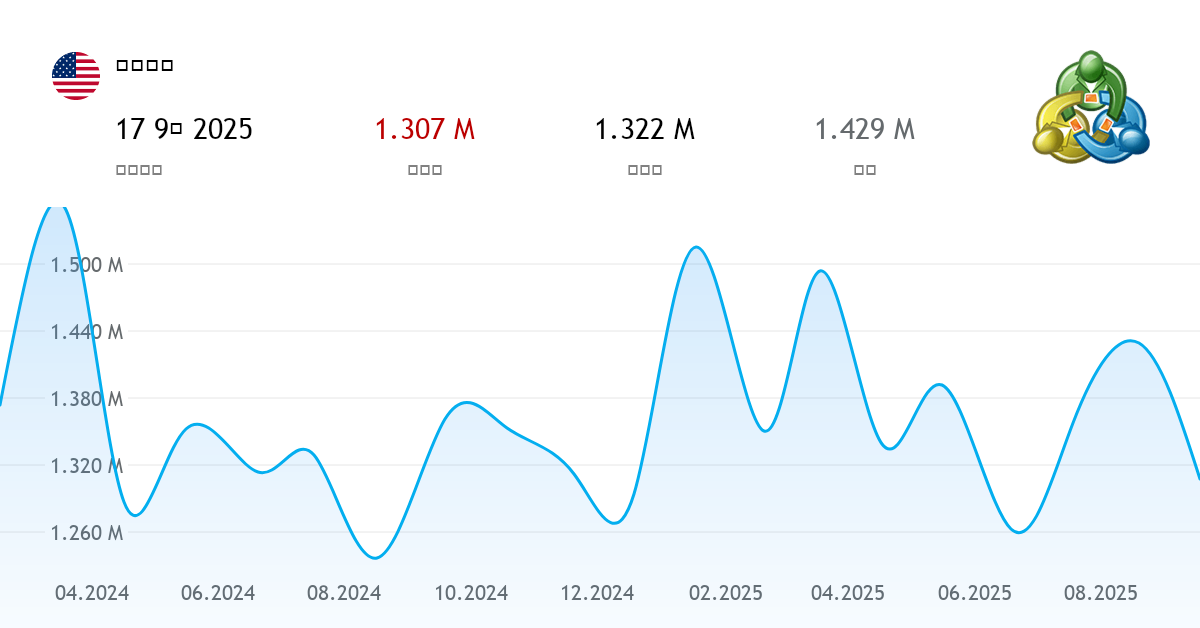Select the 02.2025 timeline label
The width and height of the screenshot is (1200, 628).
point(725,593)
